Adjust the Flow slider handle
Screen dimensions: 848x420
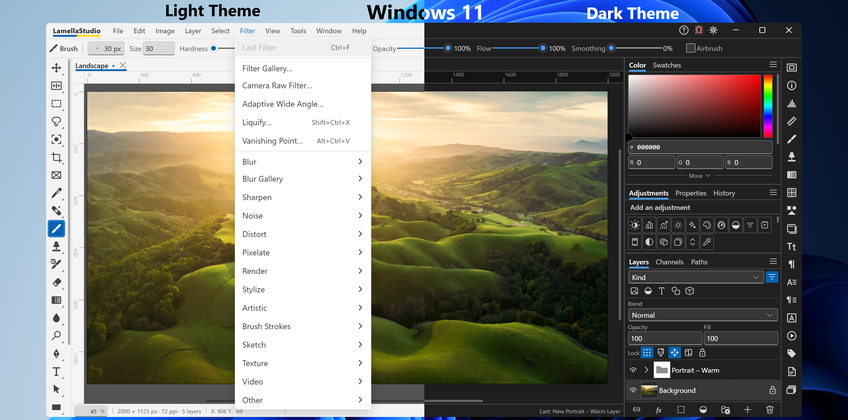point(542,48)
